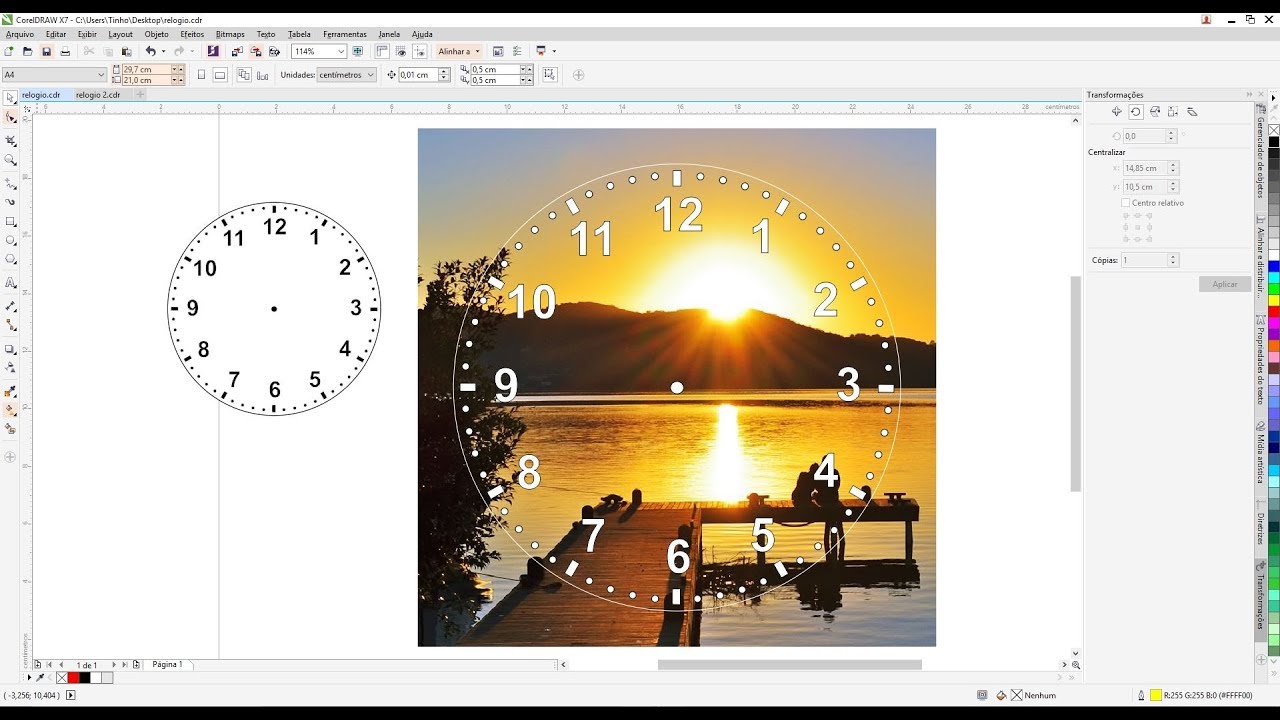Click the Export icon in toolbar

tap(256, 51)
